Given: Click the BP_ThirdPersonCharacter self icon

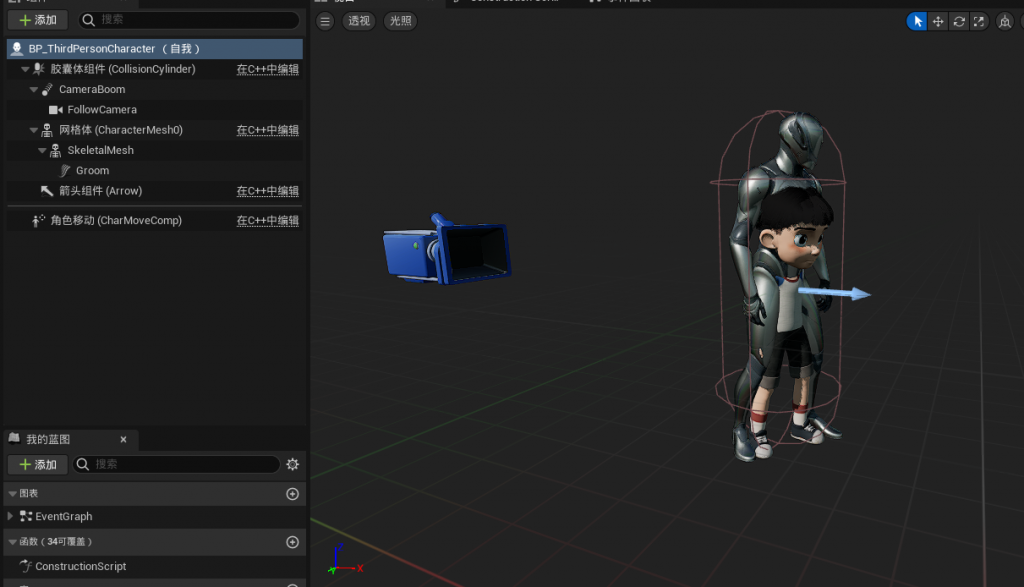Looking at the screenshot, I should [17, 48].
